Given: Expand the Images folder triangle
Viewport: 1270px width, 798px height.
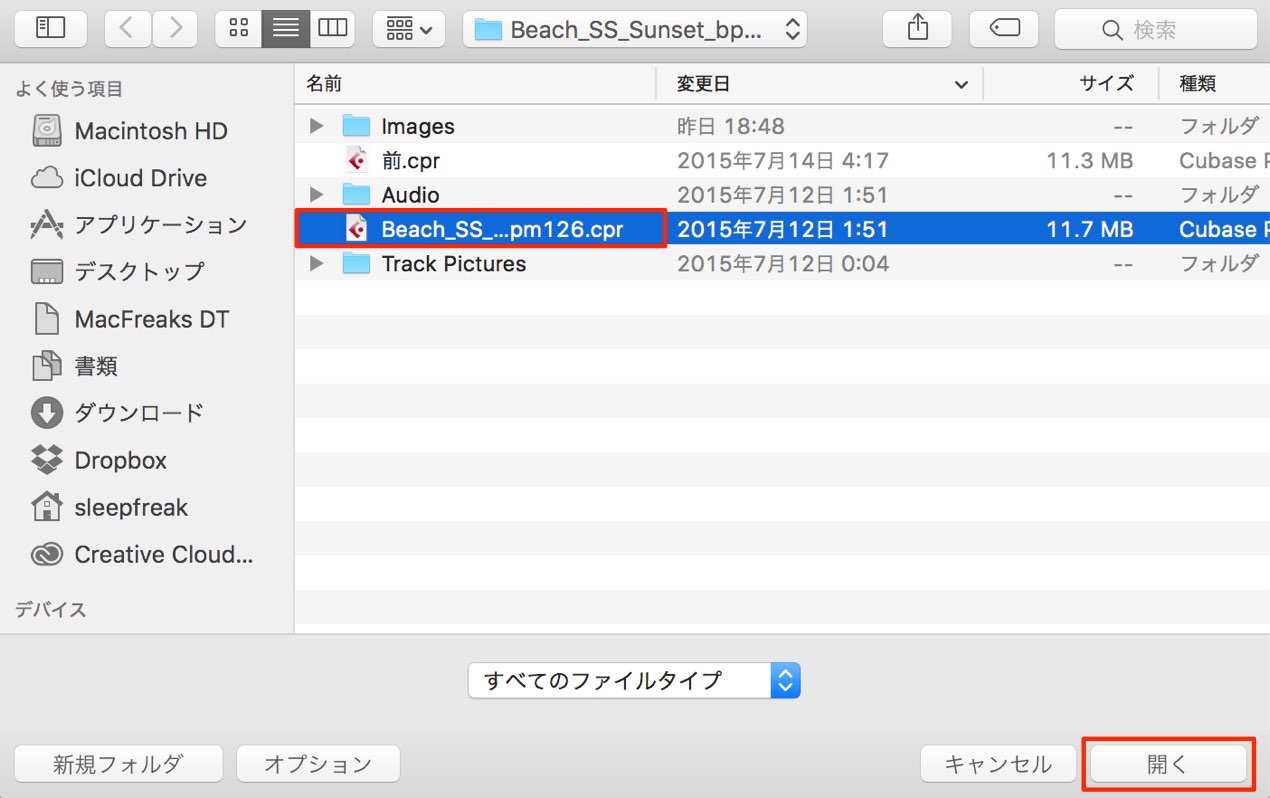Looking at the screenshot, I should pos(317,126).
